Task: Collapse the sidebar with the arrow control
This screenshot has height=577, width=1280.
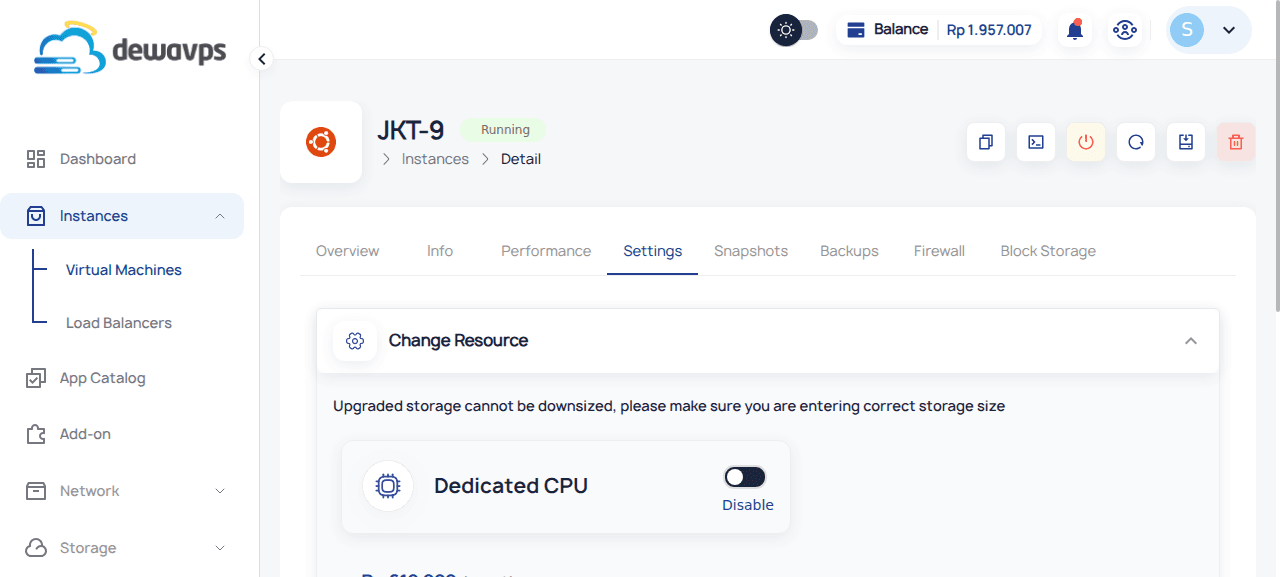Action: pyautogui.click(x=261, y=59)
